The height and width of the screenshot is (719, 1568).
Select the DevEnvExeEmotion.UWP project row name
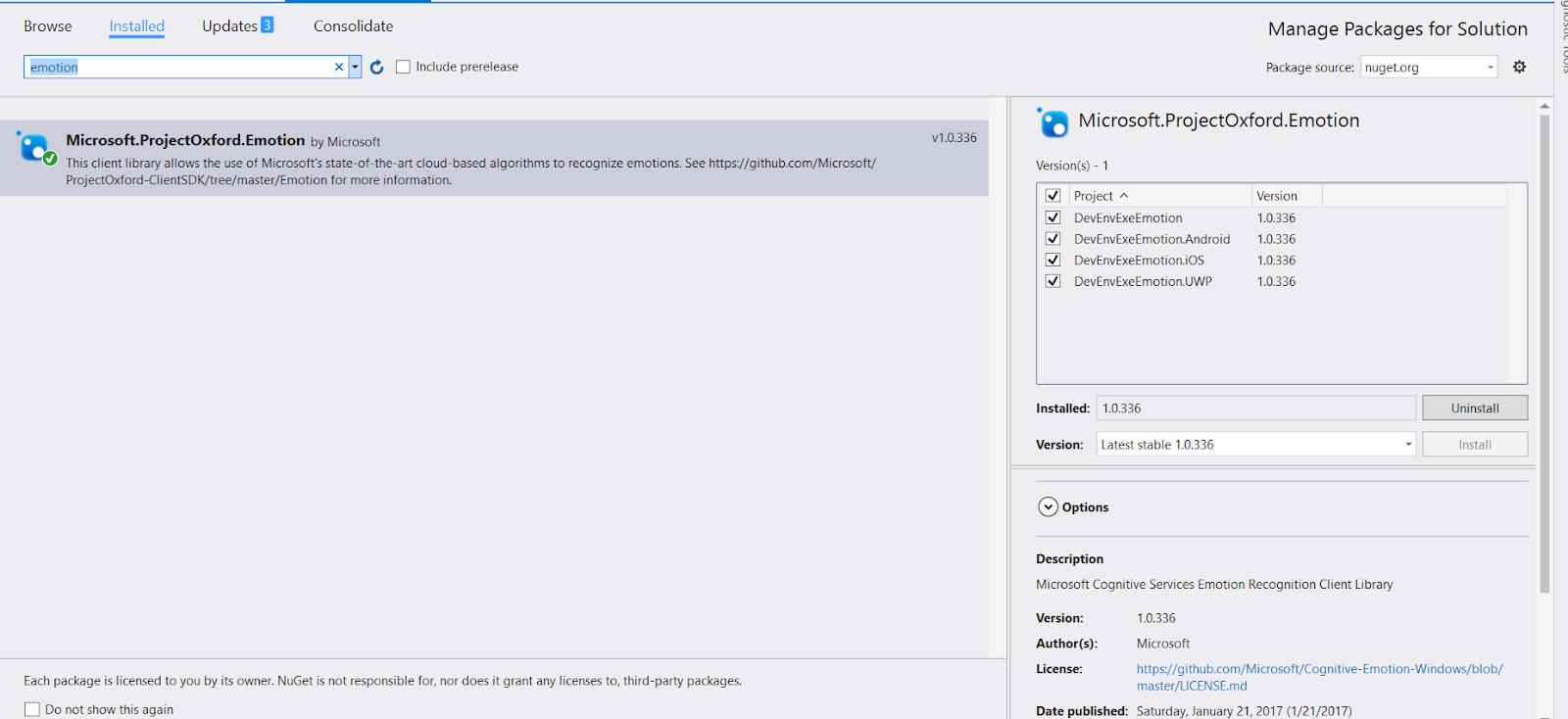coord(1143,281)
